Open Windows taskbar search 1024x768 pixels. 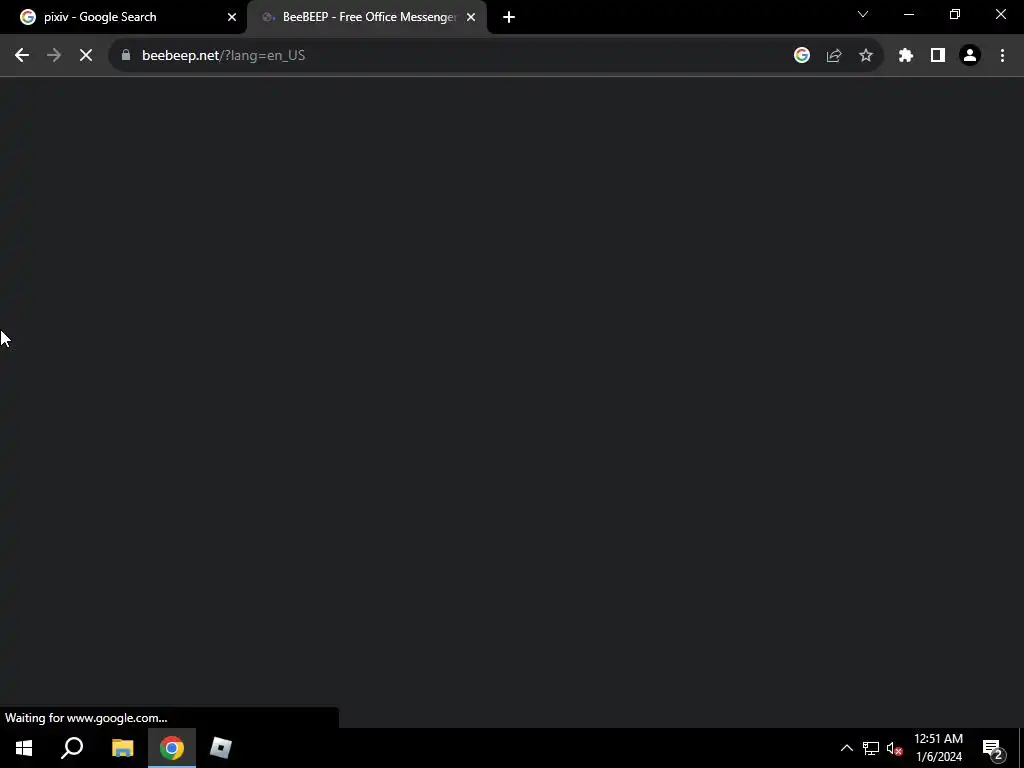pyautogui.click(x=72, y=748)
